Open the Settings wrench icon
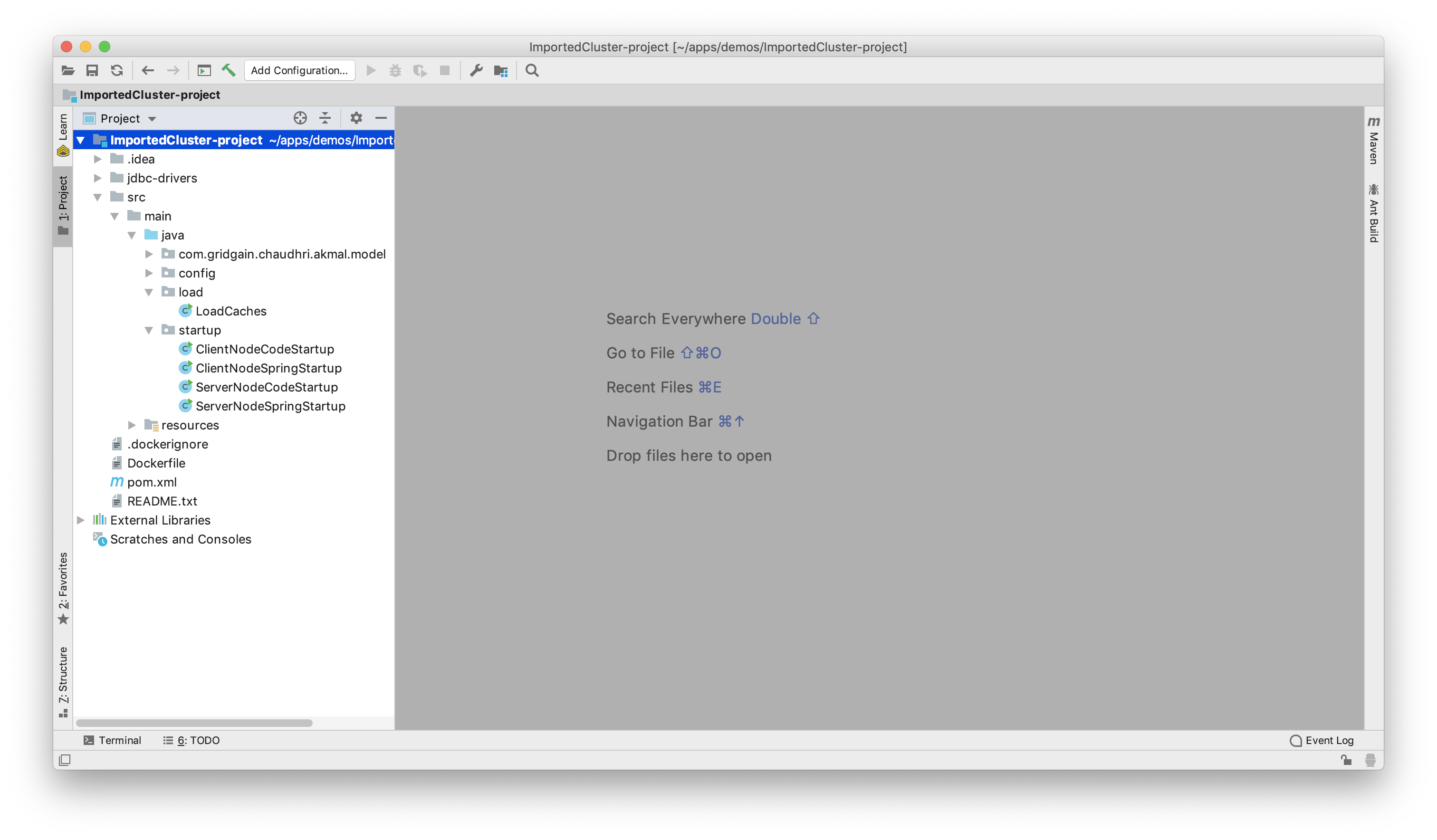Screen dimensions: 1437x840 coord(476,70)
